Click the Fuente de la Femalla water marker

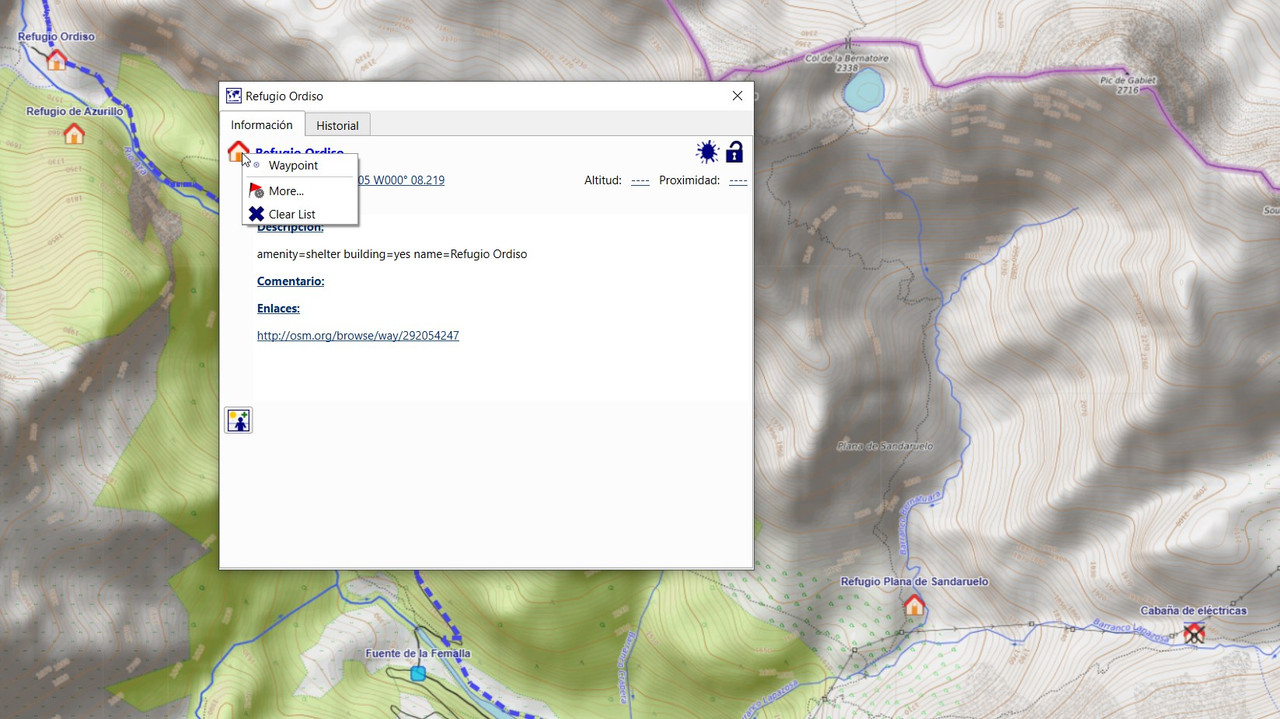(418, 673)
